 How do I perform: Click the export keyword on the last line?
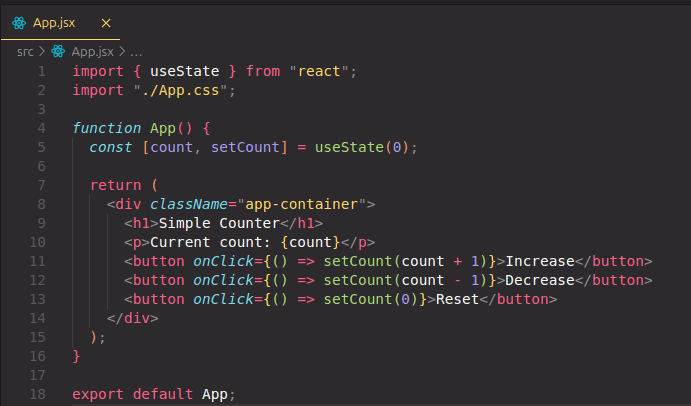point(98,394)
